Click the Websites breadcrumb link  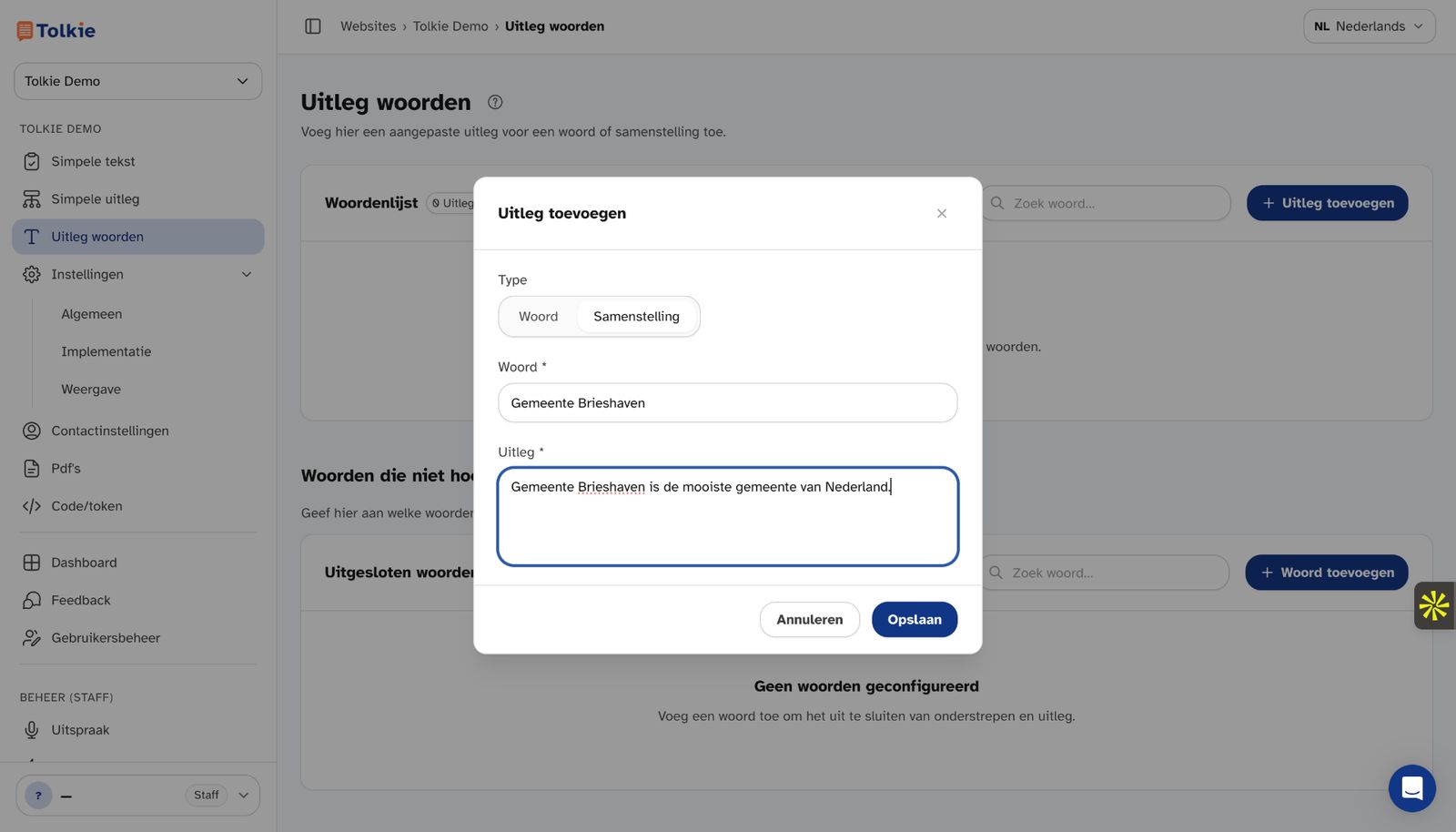point(369,26)
